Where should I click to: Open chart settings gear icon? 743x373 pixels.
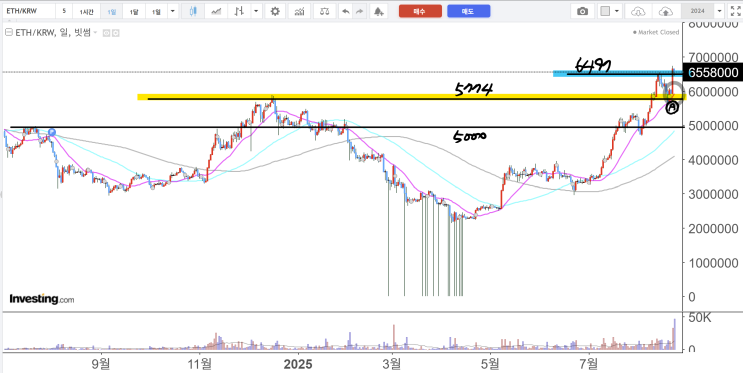click(275, 11)
